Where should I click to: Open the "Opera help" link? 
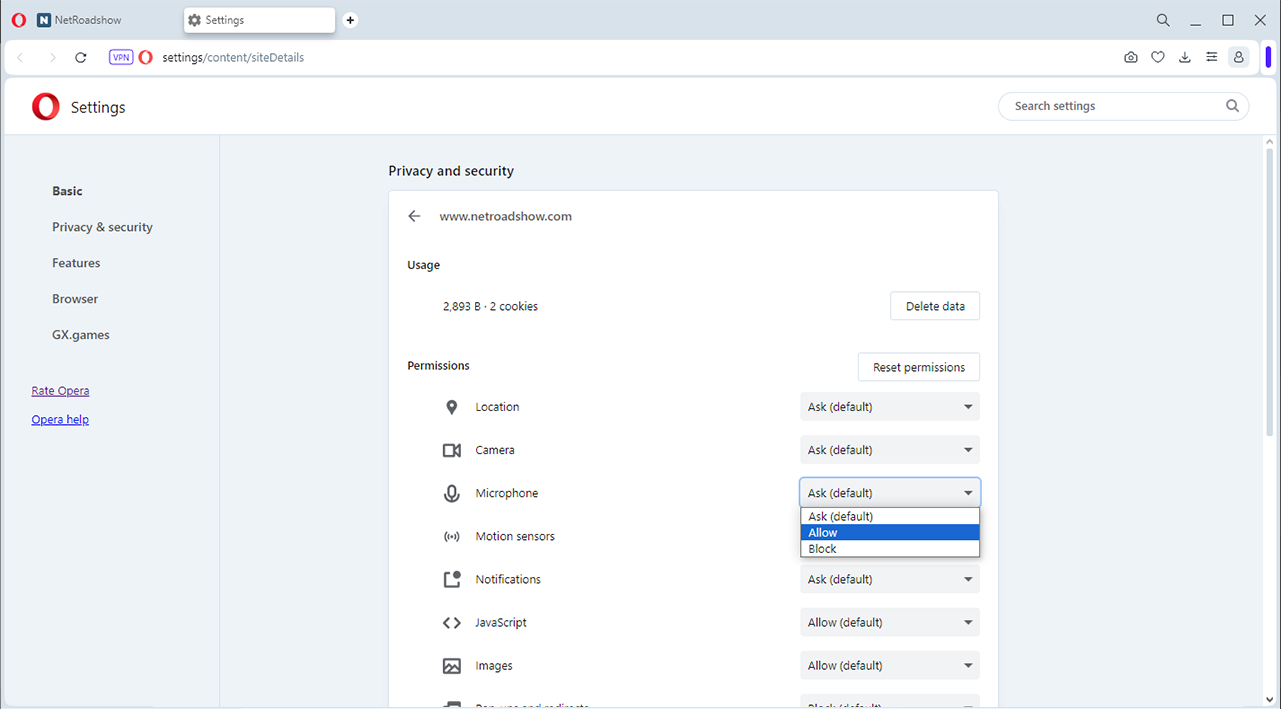[60, 419]
